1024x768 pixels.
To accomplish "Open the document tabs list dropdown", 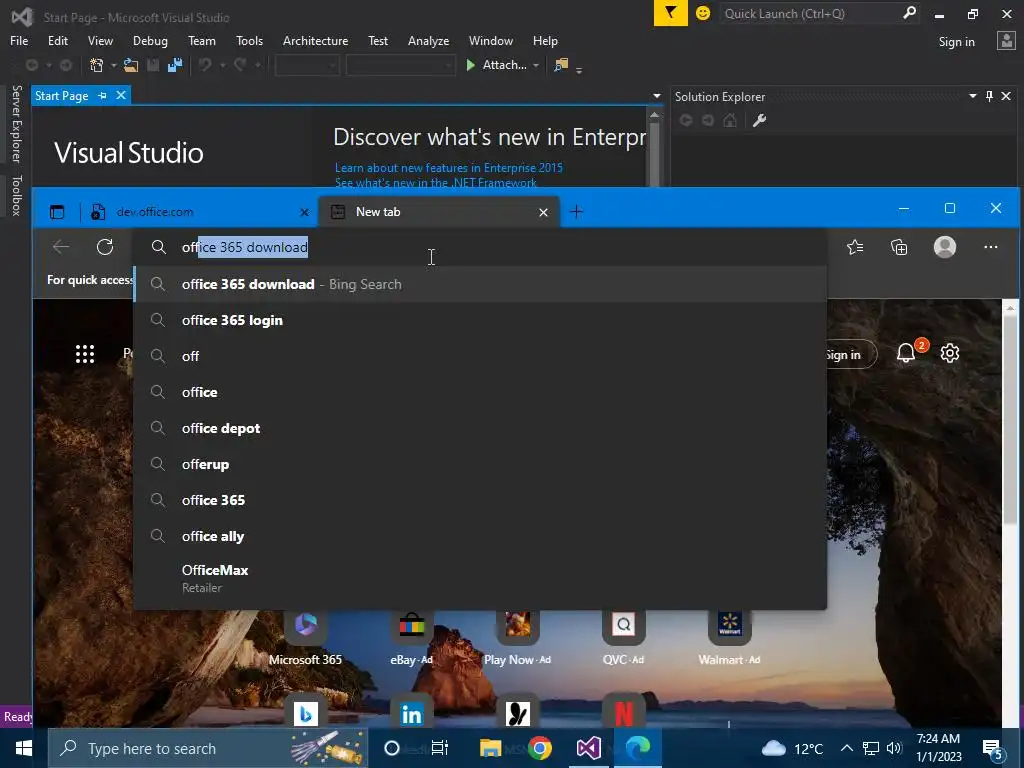I will 656,96.
